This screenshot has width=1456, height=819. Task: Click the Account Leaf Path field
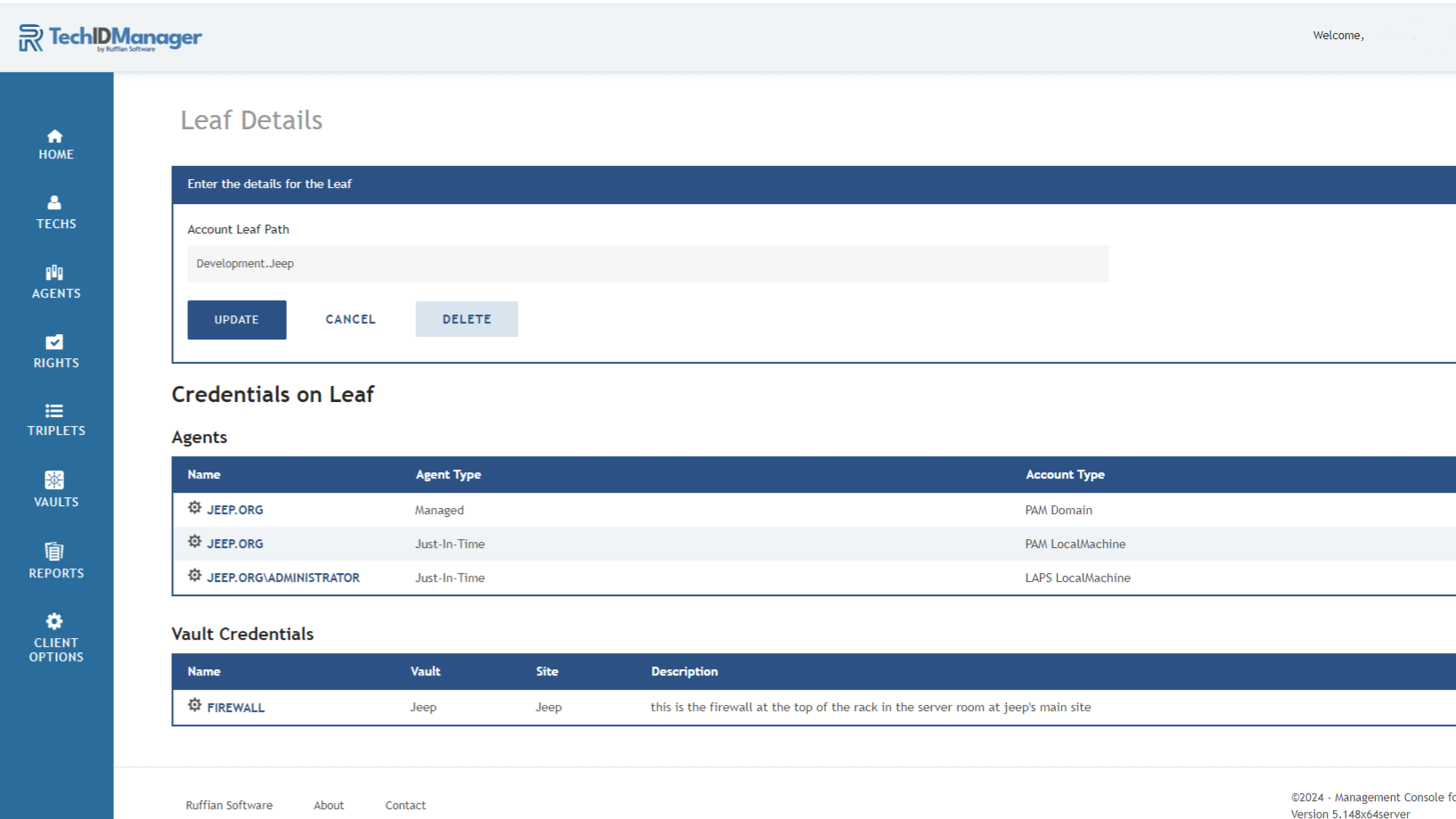pos(648,264)
